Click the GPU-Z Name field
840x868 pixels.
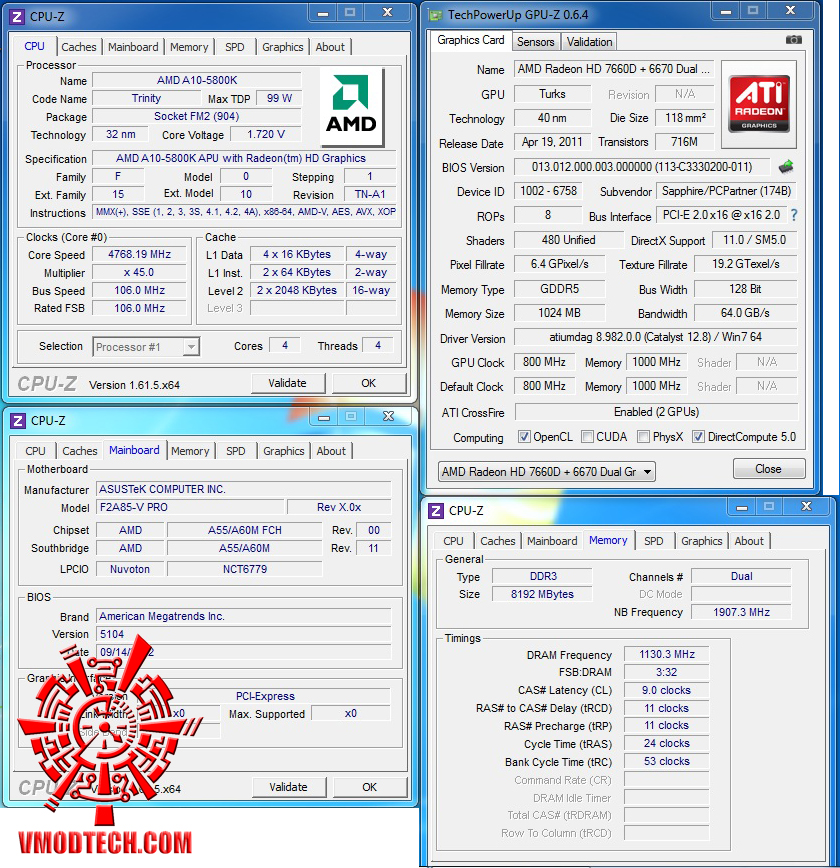[614, 69]
